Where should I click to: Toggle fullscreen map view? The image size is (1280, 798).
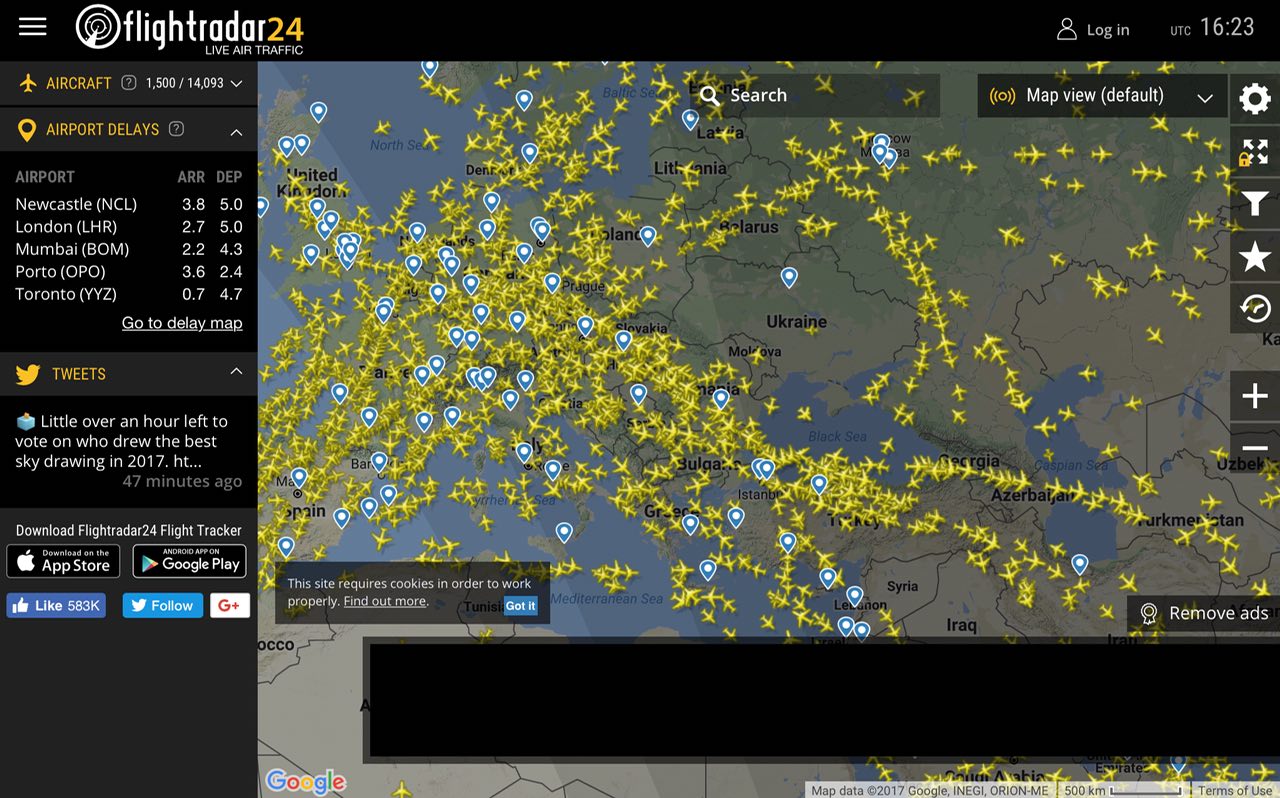(1254, 152)
